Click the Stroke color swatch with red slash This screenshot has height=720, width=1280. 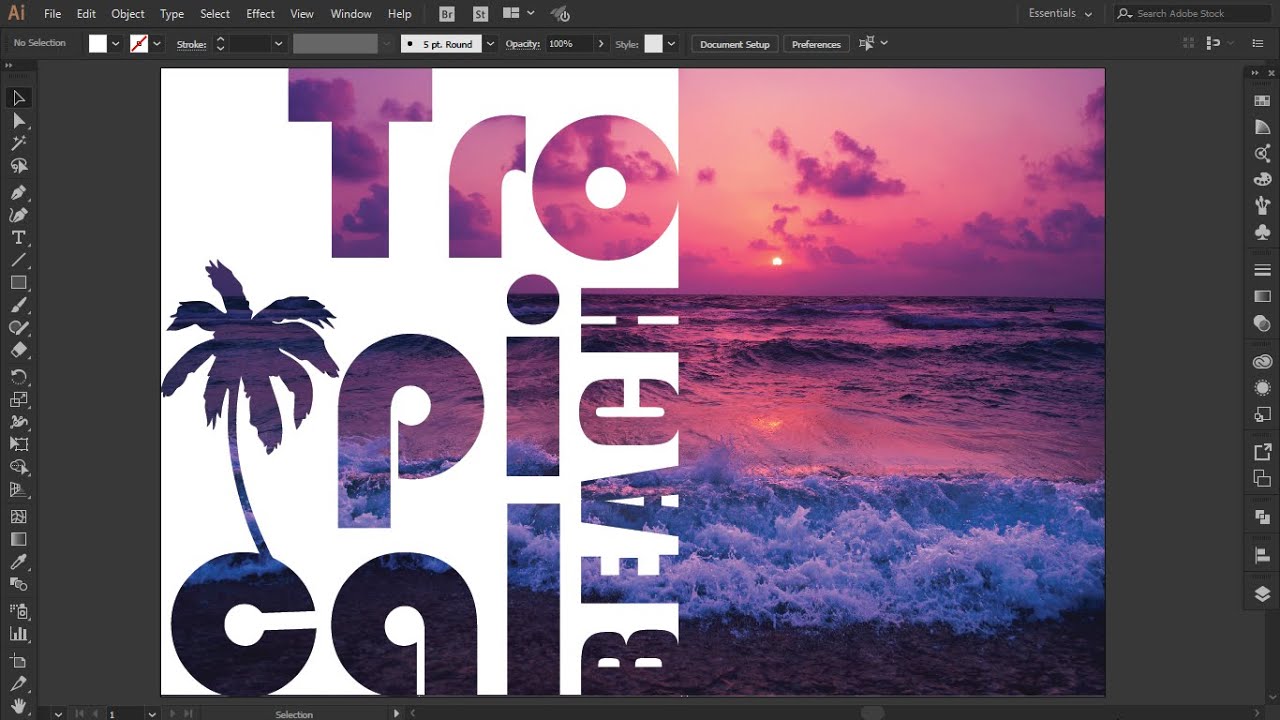coord(139,44)
